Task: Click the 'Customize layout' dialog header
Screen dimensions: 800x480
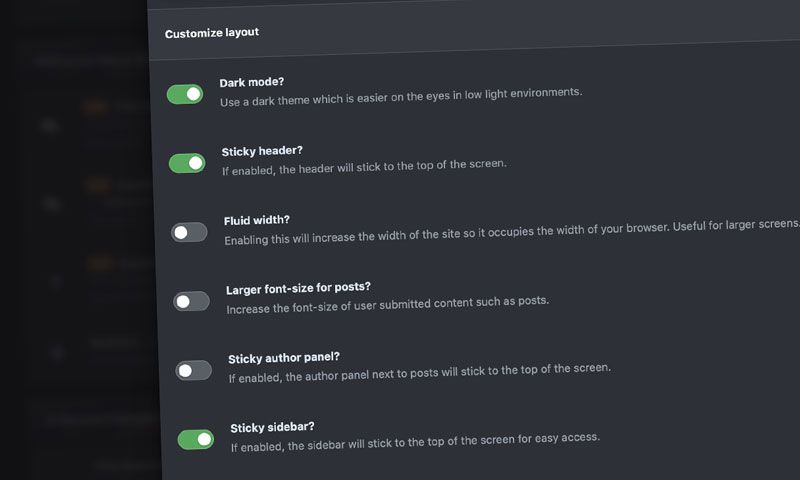Action: point(211,33)
